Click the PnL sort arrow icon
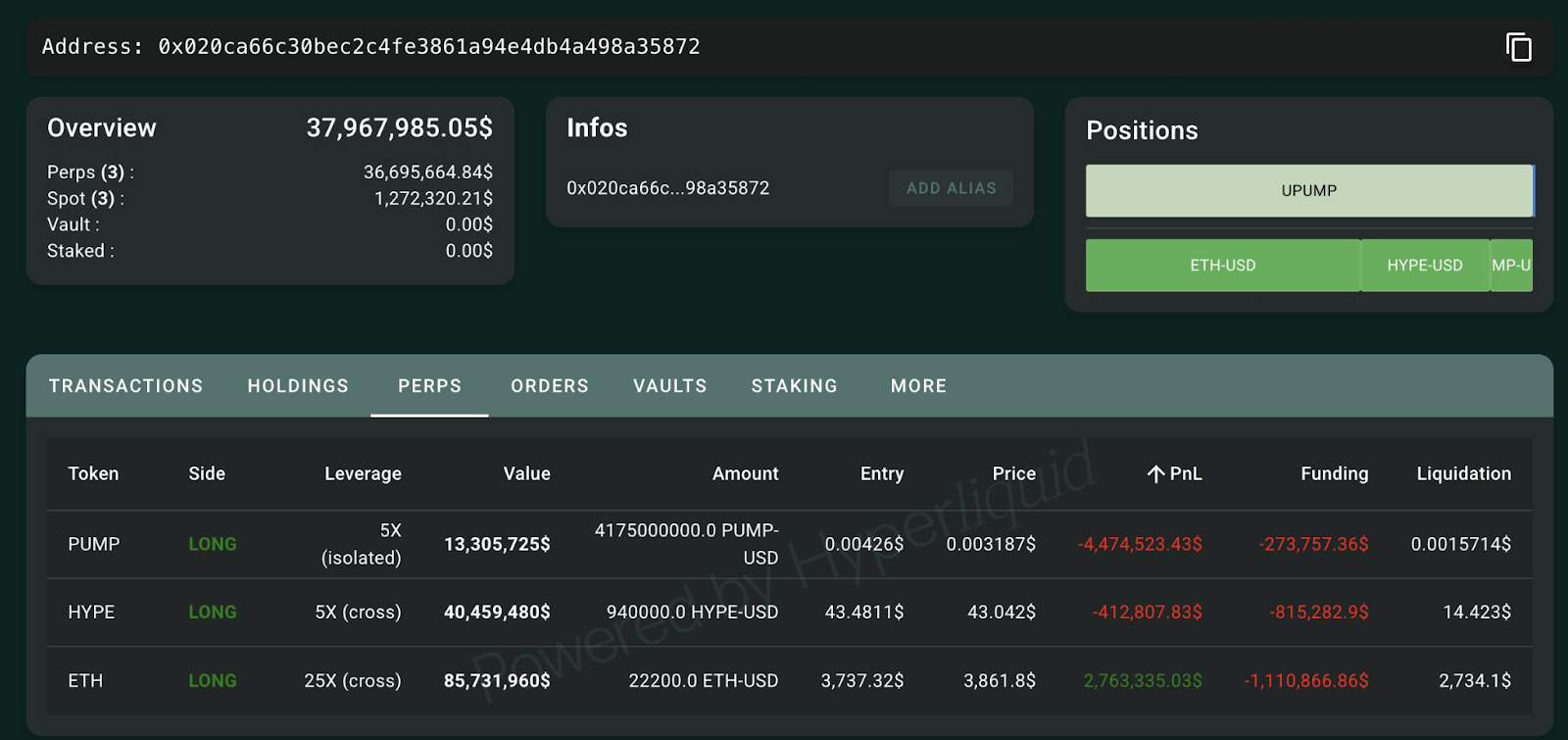Image resolution: width=1568 pixels, height=740 pixels. 1155,474
